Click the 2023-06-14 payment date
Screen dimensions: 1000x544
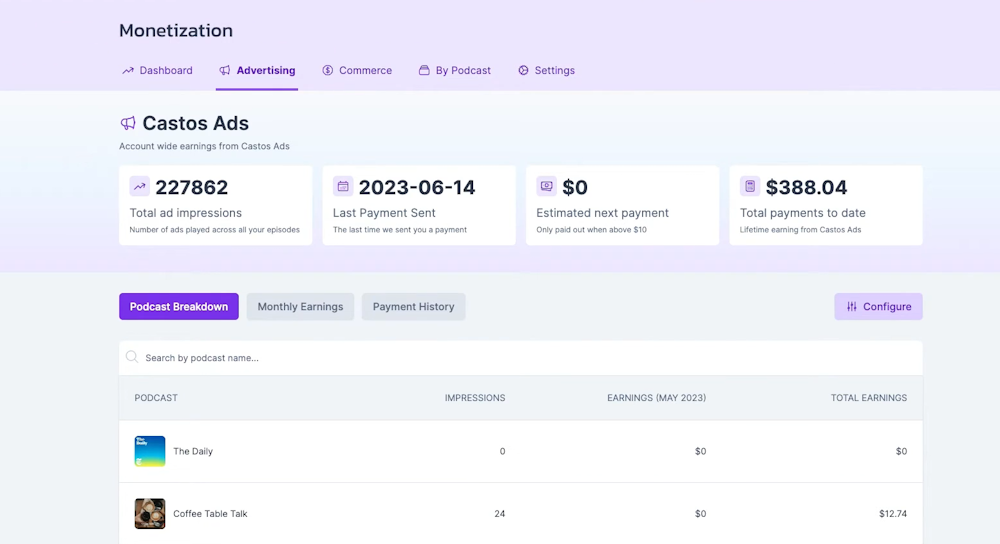417,187
